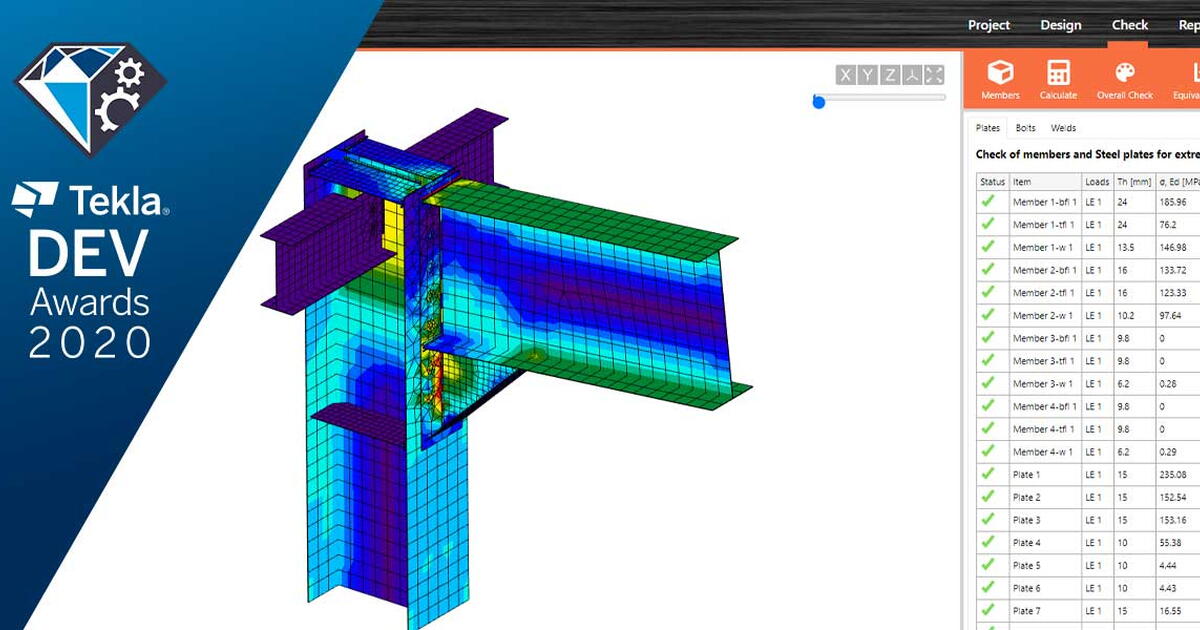1200x630 pixels.
Task: Switch to the Welds results tab
Action: click(1063, 128)
